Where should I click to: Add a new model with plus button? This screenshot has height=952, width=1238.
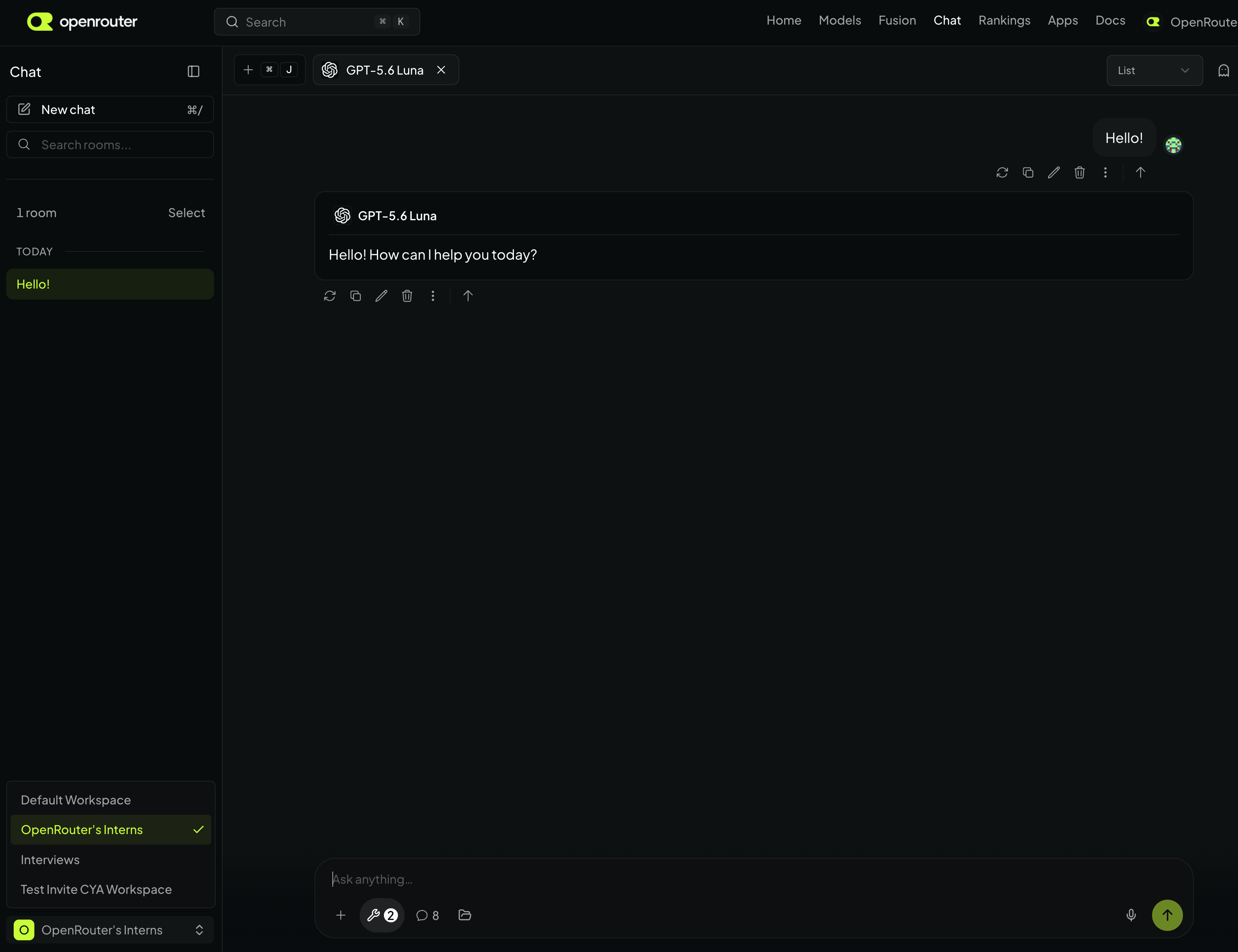[270, 70]
